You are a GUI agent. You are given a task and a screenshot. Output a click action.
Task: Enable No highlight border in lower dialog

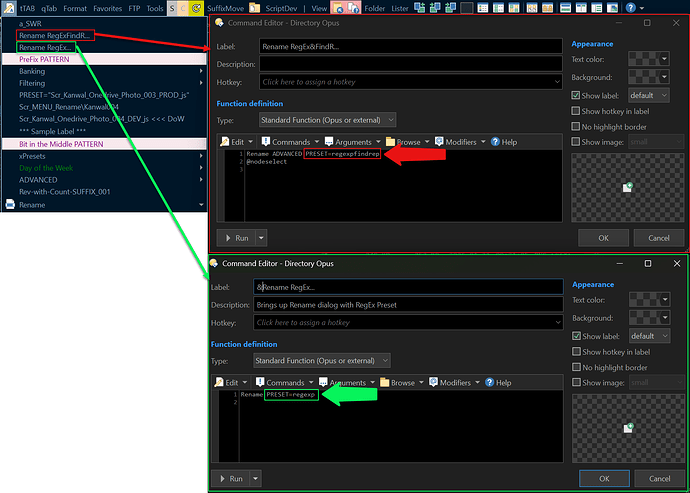(x=575, y=367)
